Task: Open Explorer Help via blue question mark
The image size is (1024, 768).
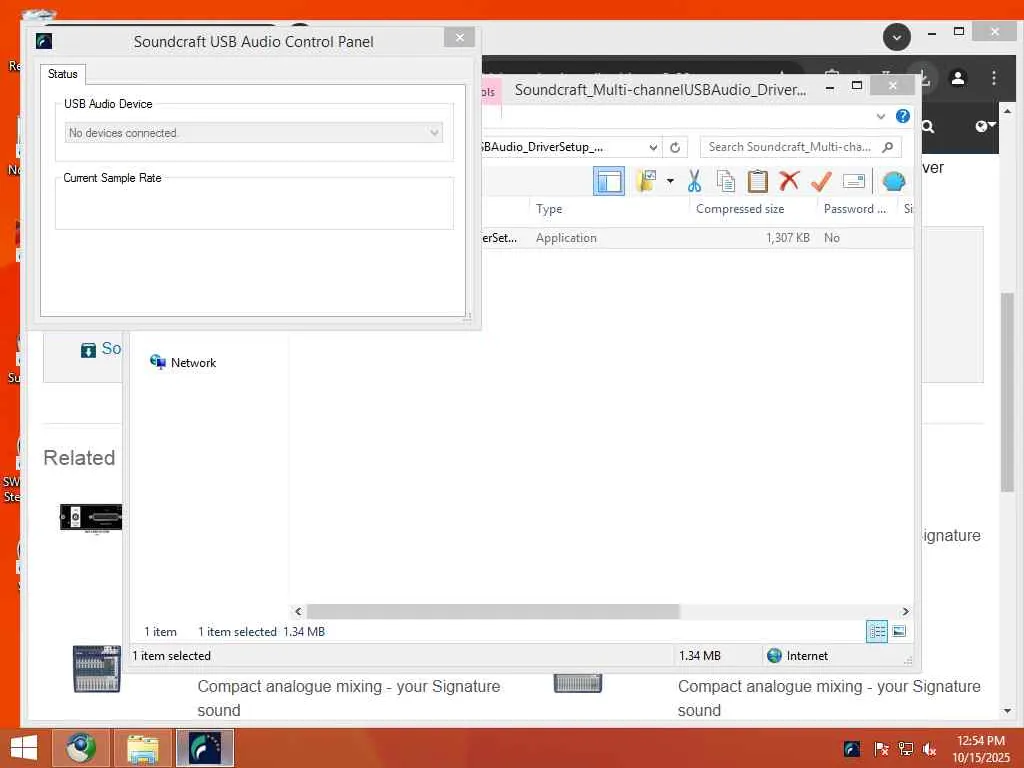Action: [903, 116]
